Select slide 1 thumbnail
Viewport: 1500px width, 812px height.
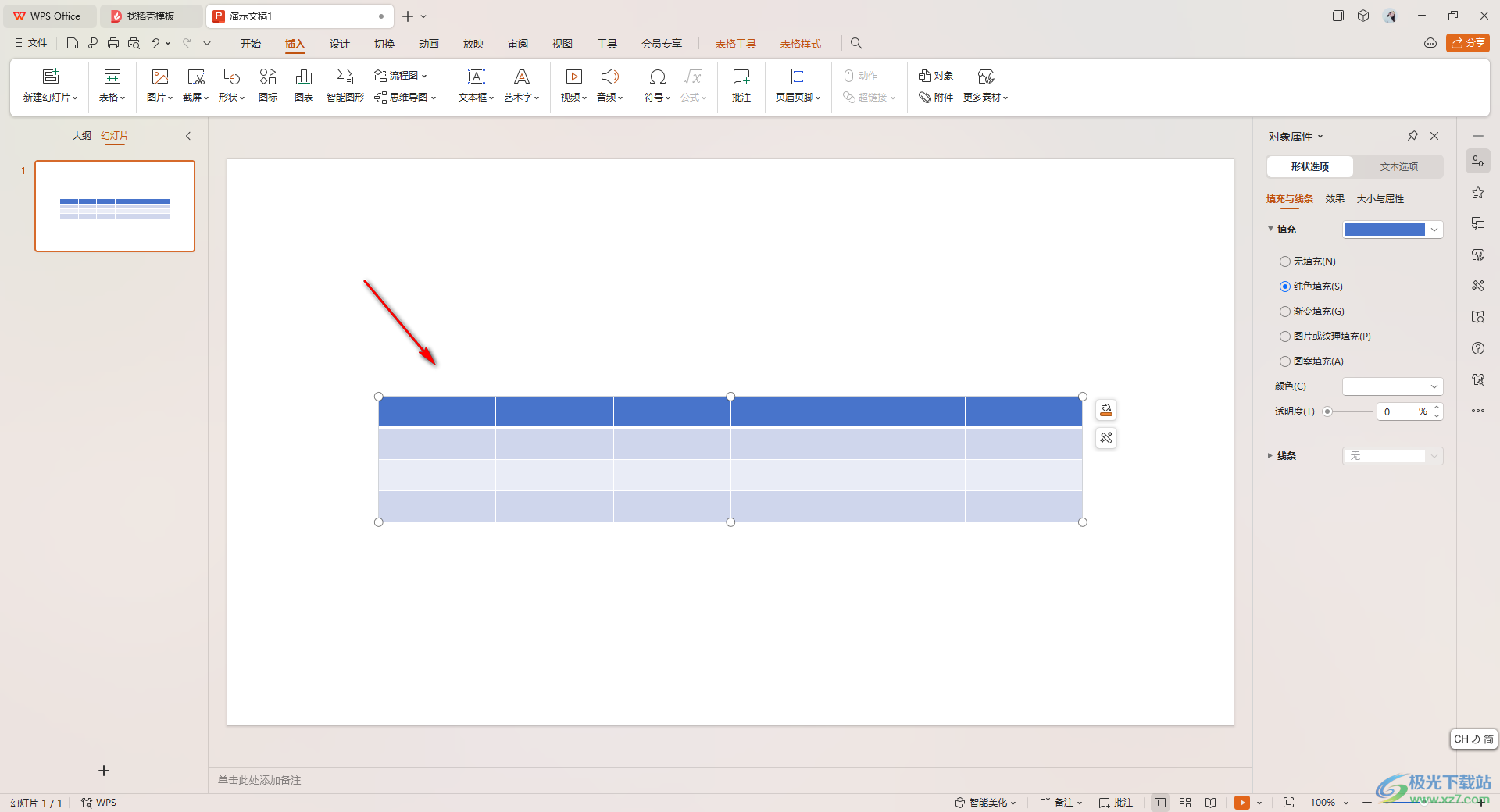(115, 206)
